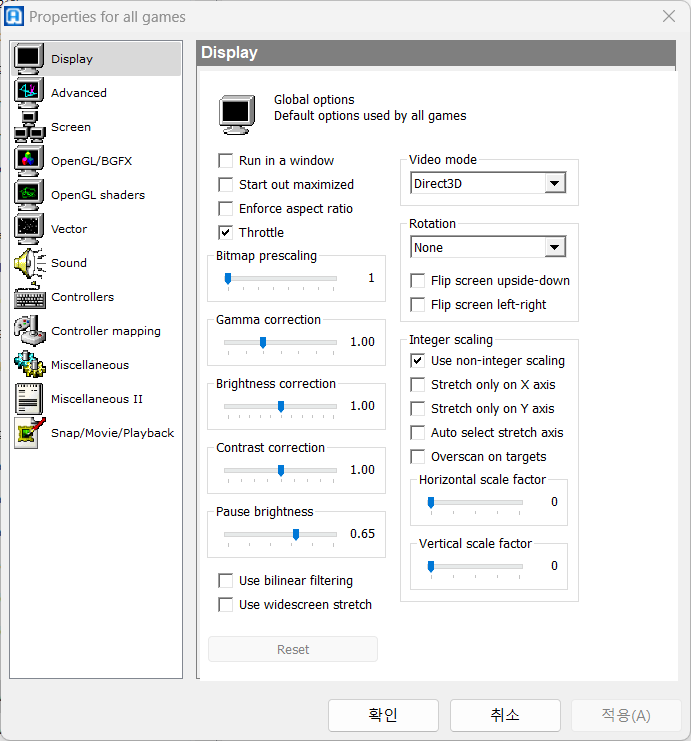Click the Controllers keyboard icon
Image resolution: width=691 pixels, height=741 pixels.
pos(29,297)
